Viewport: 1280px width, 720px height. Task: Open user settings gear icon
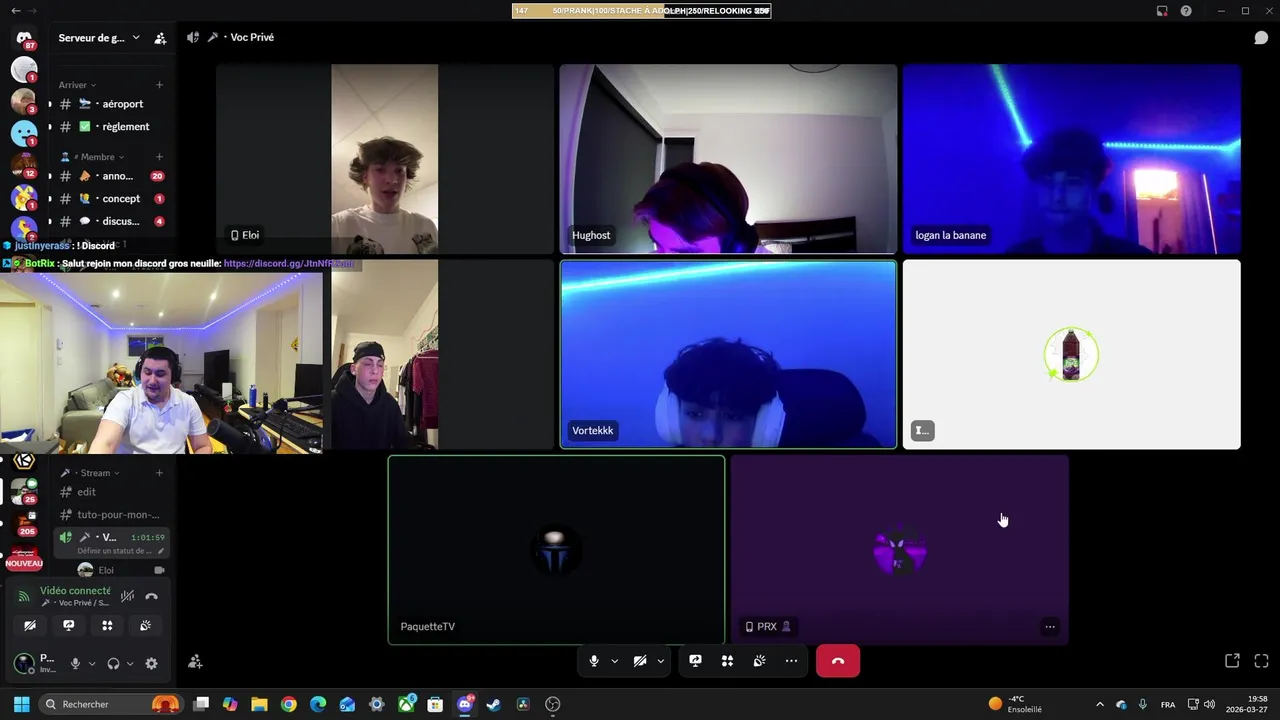point(151,663)
